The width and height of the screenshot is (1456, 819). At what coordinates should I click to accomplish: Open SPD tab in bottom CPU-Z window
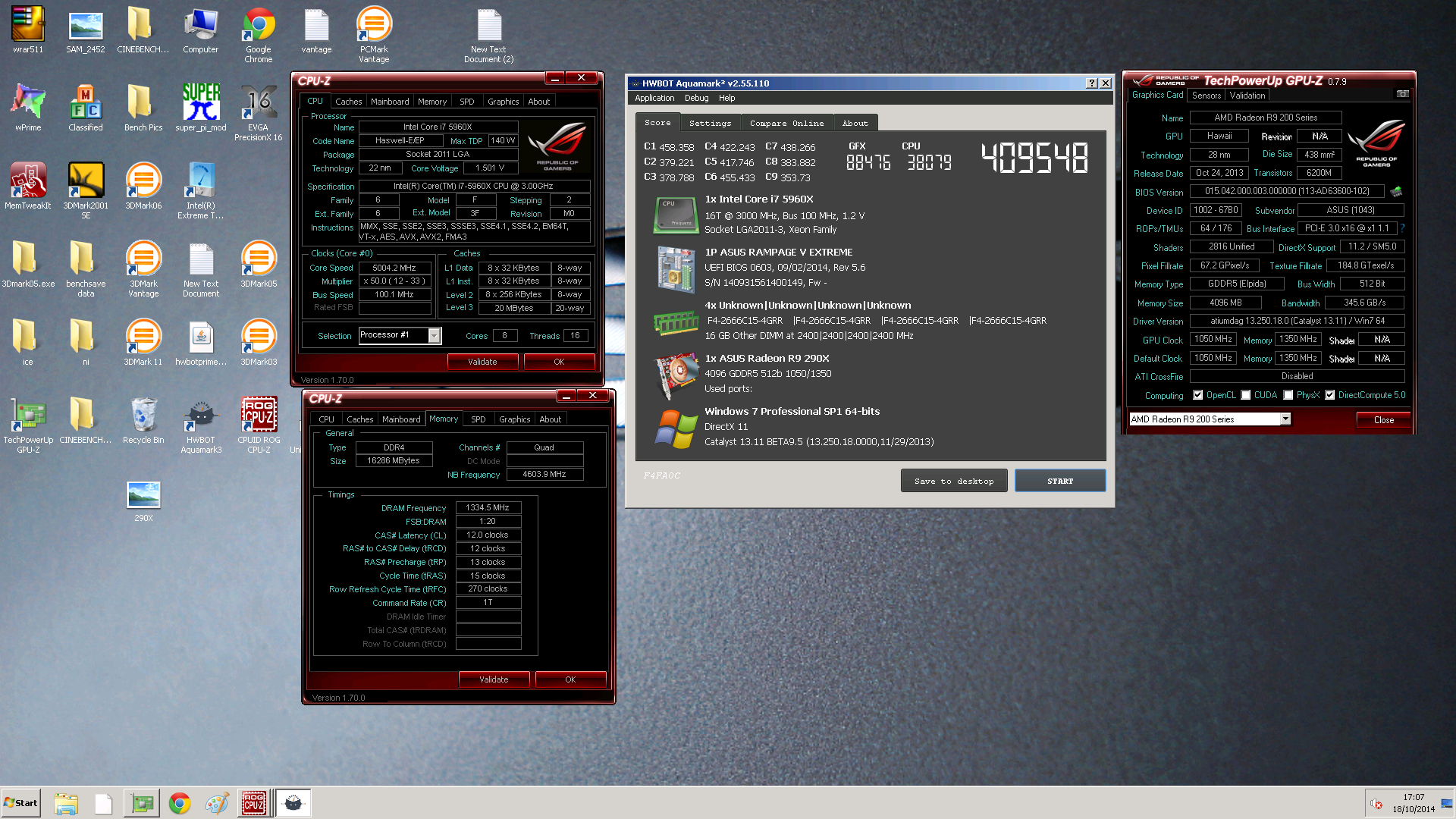click(x=478, y=419)
